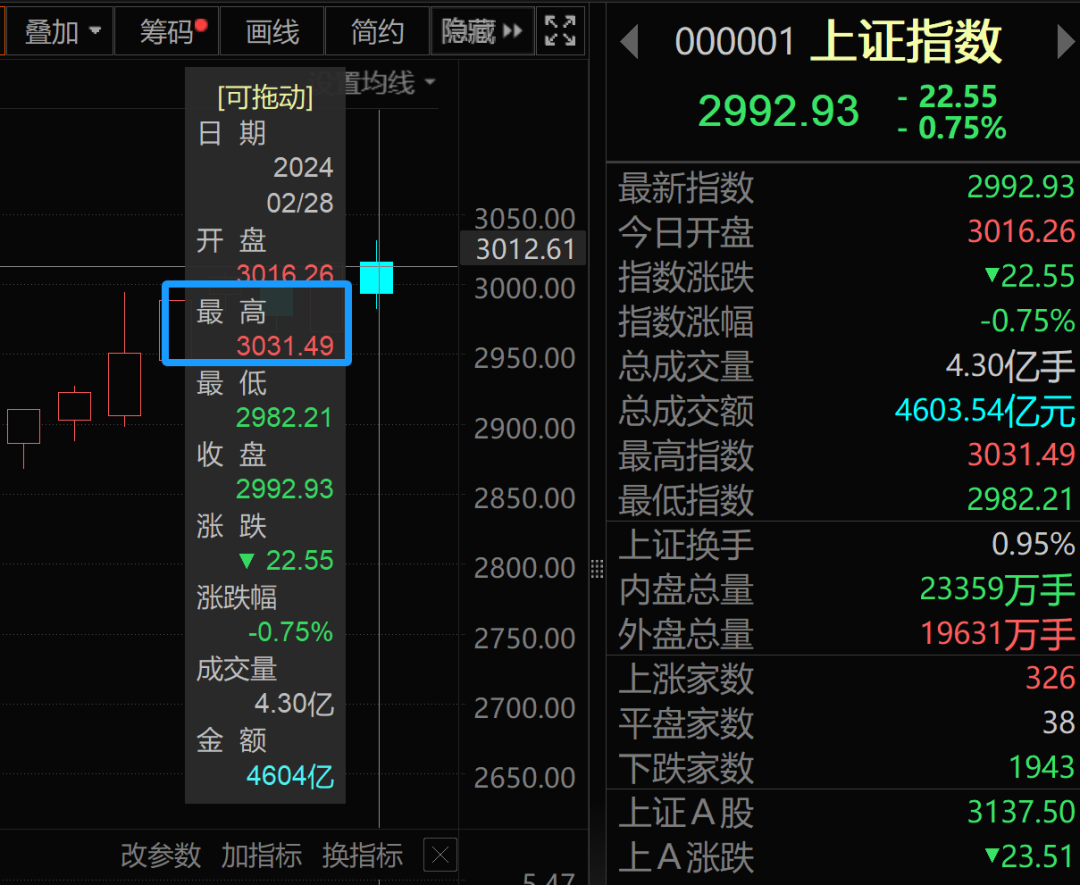Click 平盘家数 value 38

click(x=1059, y=723)
